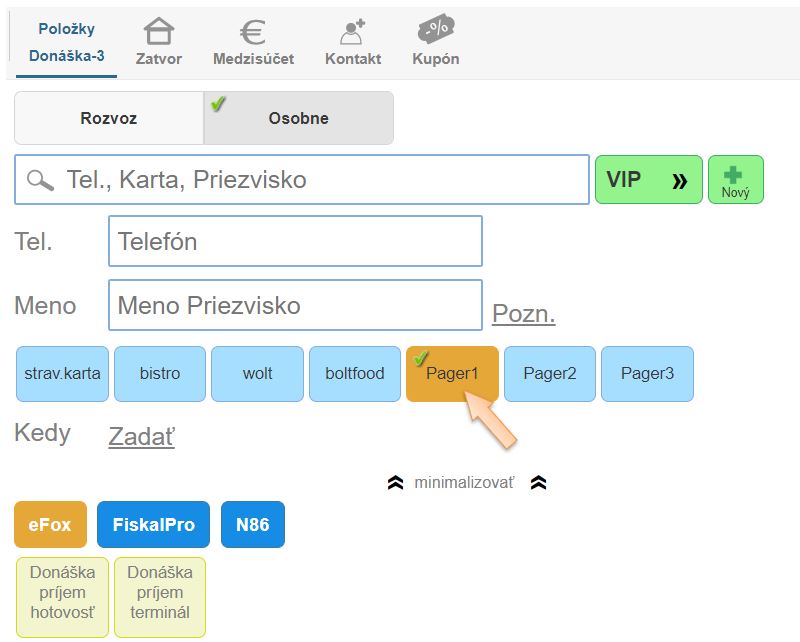
Task: Open the Pozn. note link
Action: (523, 314)
